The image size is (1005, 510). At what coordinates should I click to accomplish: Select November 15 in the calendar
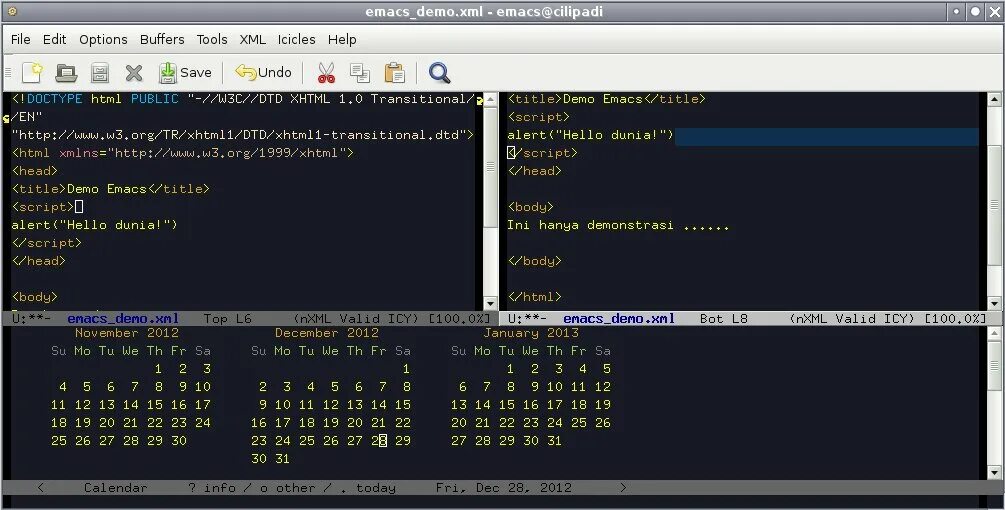click(155, 404)
